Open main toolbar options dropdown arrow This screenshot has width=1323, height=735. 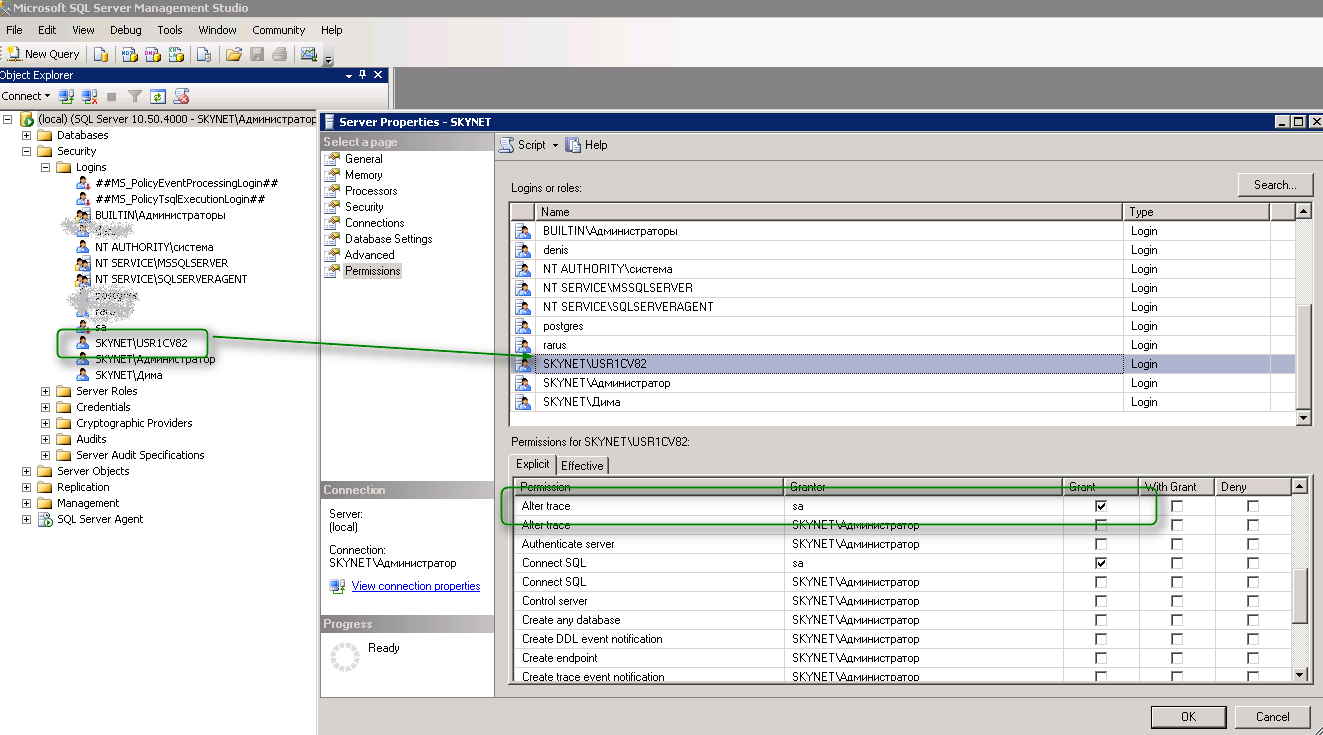point(328,58)
